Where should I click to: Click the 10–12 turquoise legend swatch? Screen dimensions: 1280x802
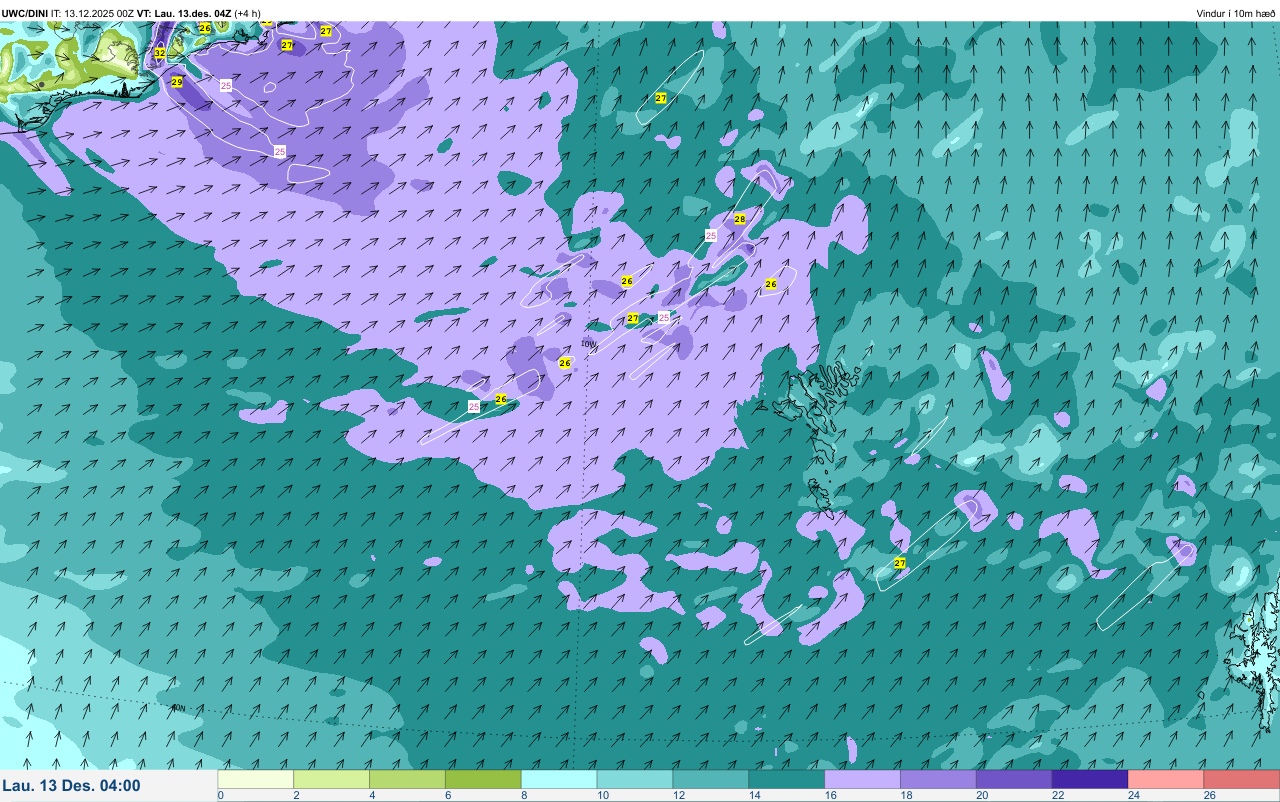[x=635, y=779]
